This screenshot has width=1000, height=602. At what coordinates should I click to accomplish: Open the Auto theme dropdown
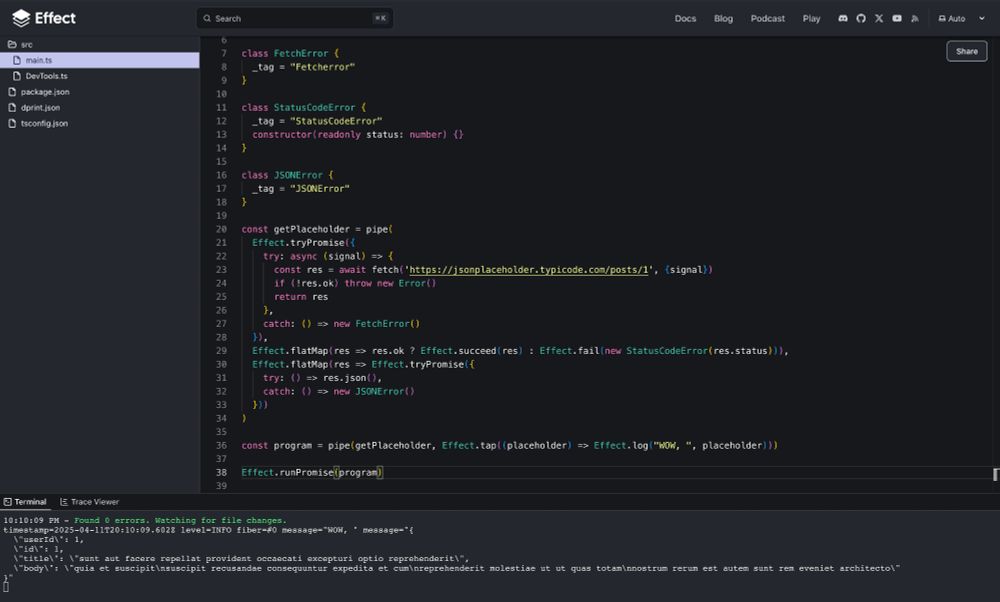(x=962, y=18)
